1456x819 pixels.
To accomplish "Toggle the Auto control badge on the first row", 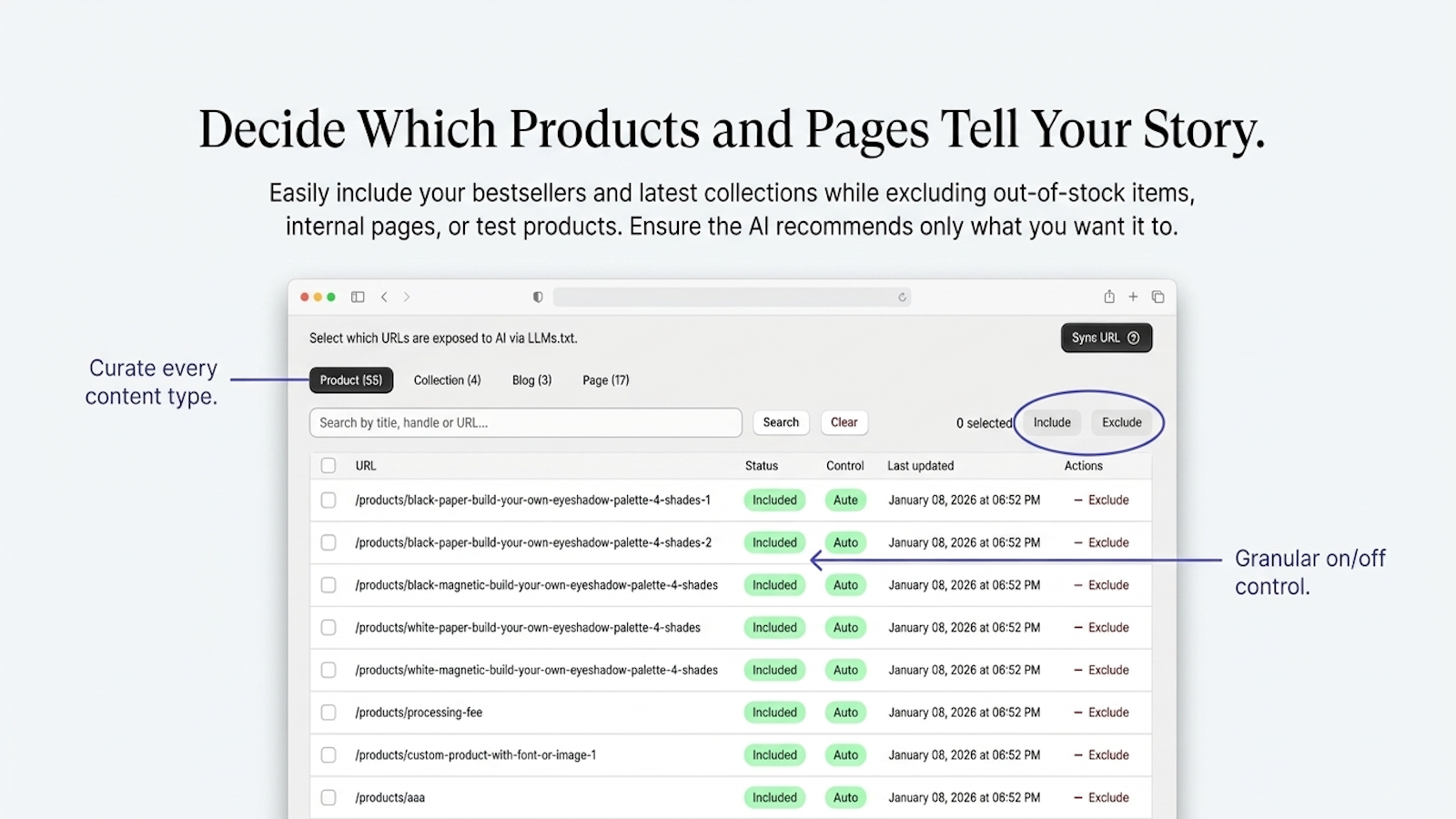I will [x=845, y=500].
